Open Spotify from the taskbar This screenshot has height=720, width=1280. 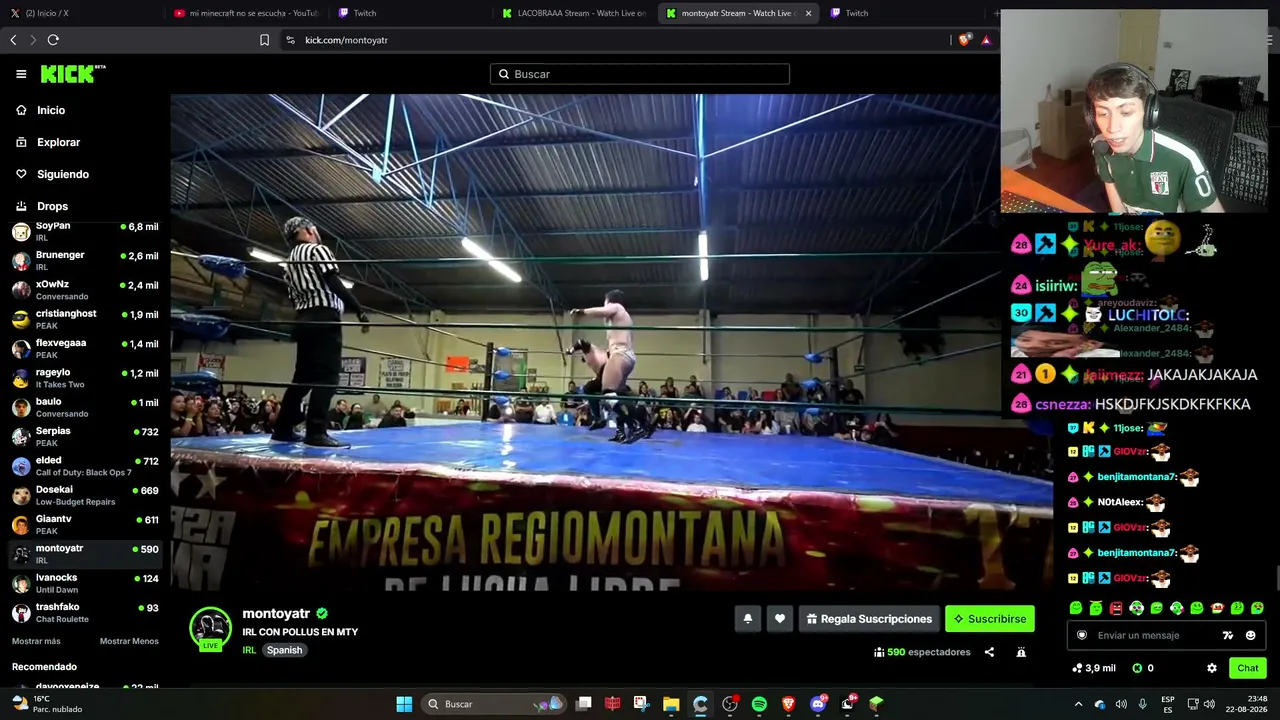759,704
